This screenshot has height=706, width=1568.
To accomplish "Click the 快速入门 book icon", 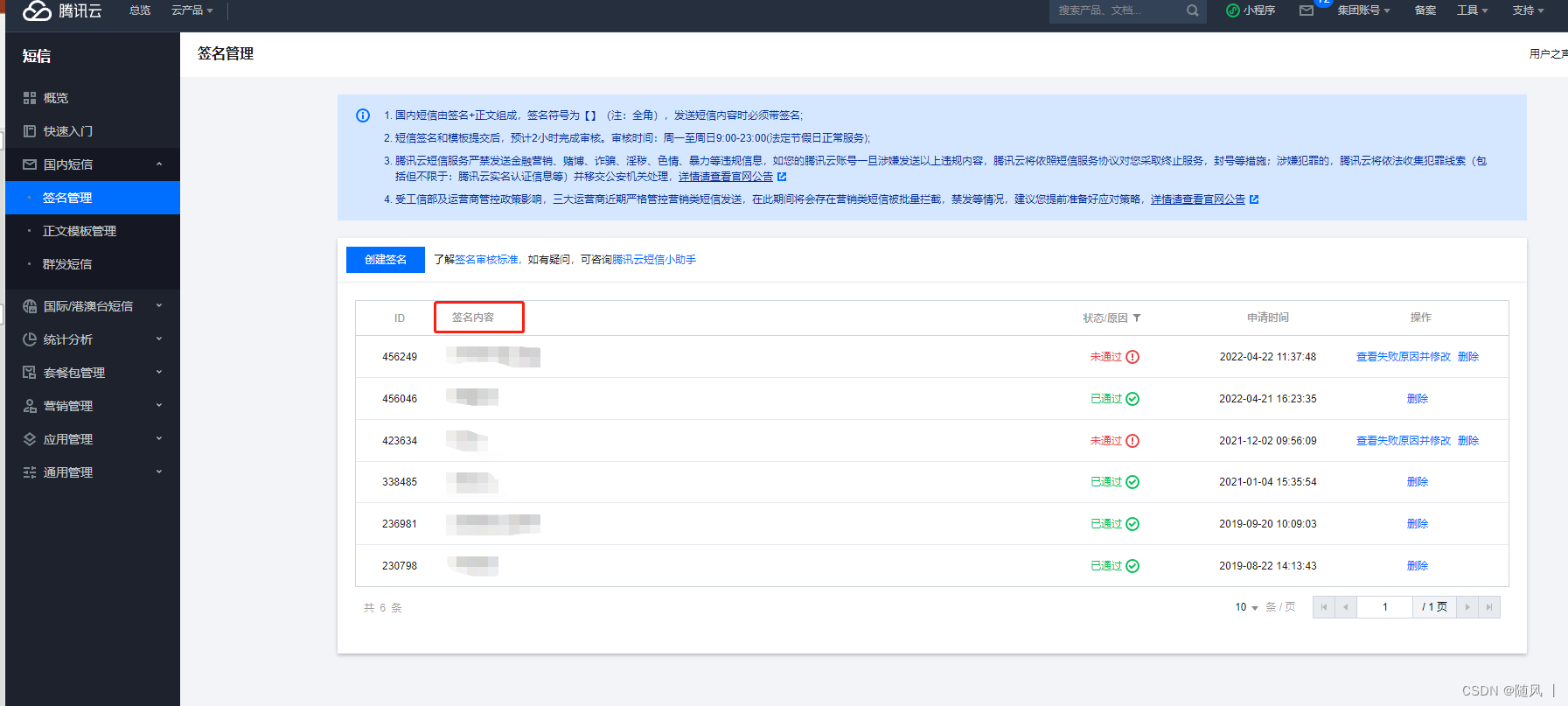I will click(30, 131).
